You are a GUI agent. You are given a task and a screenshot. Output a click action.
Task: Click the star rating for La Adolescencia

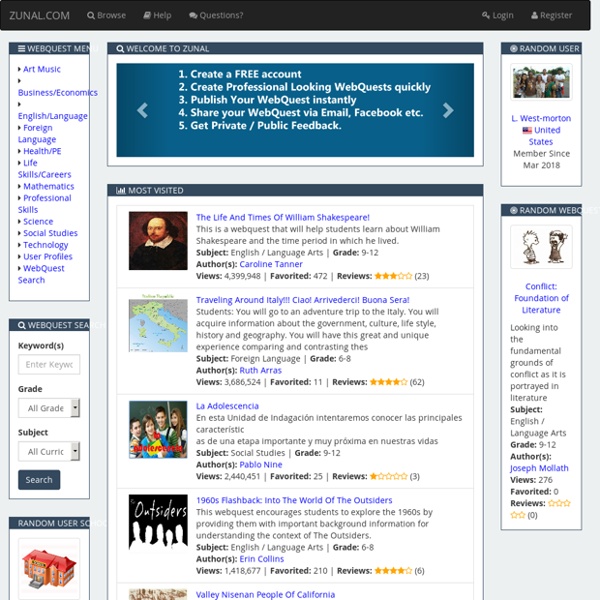(388, 476)
